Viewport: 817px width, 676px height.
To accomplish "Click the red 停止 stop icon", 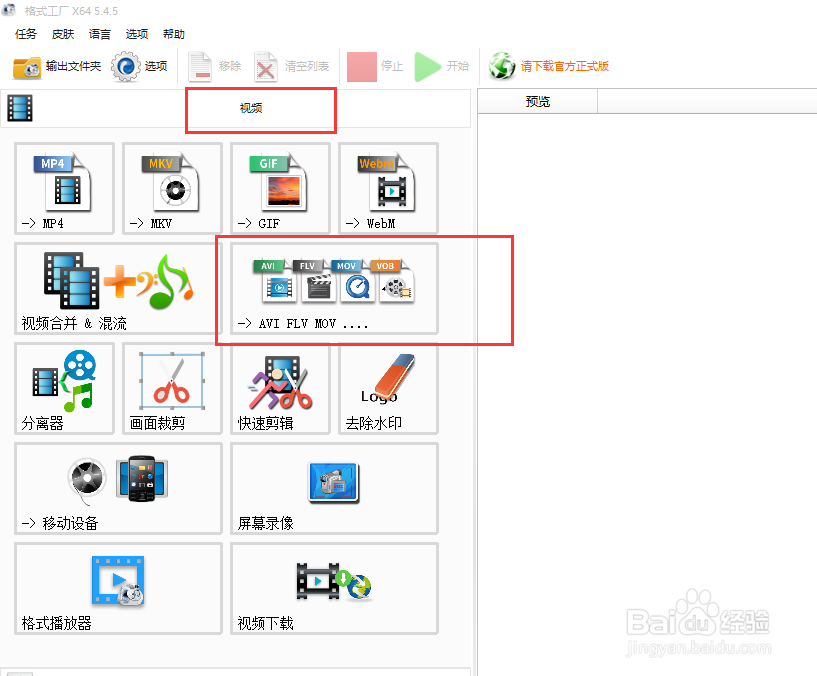I will [x=362, y=67].
